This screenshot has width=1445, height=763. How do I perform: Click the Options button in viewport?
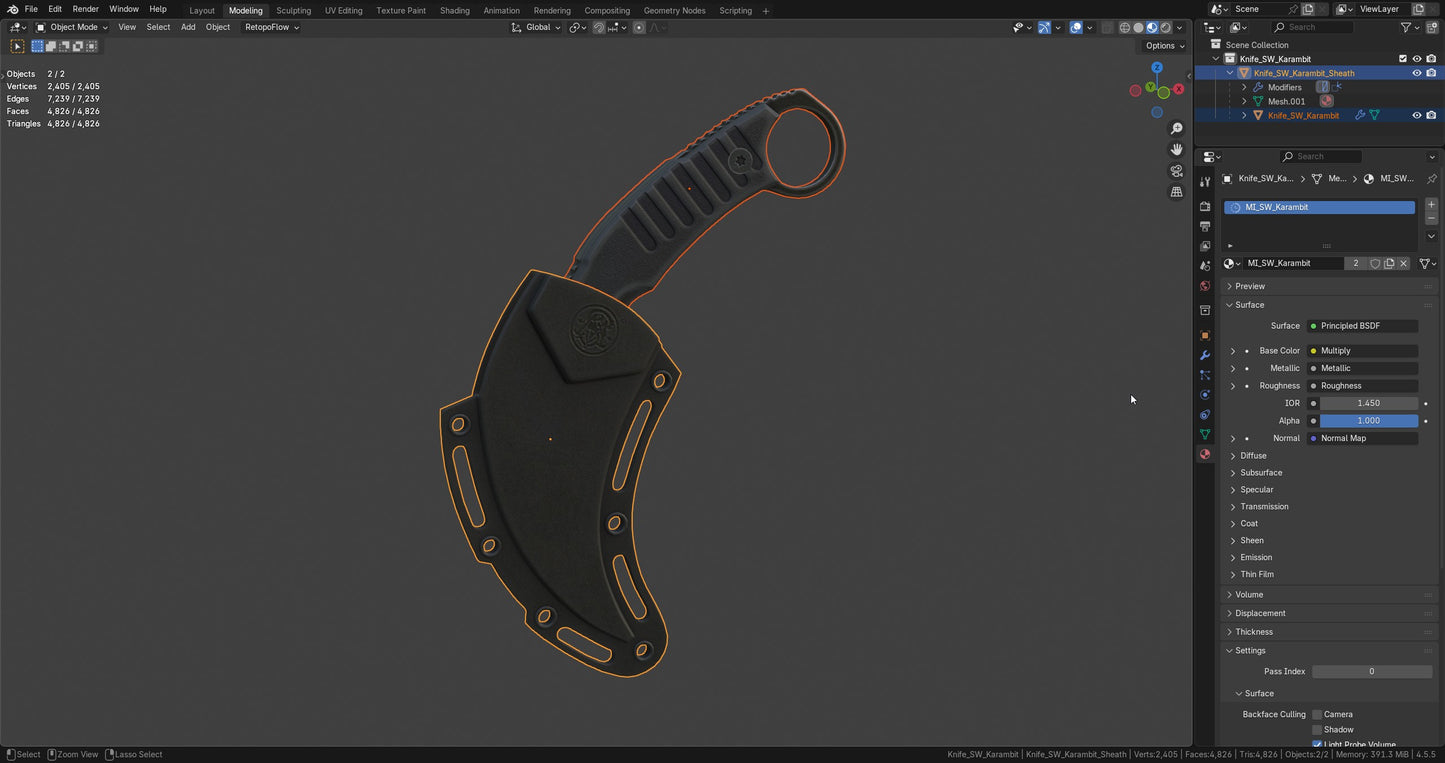(x=1163, y=46)
